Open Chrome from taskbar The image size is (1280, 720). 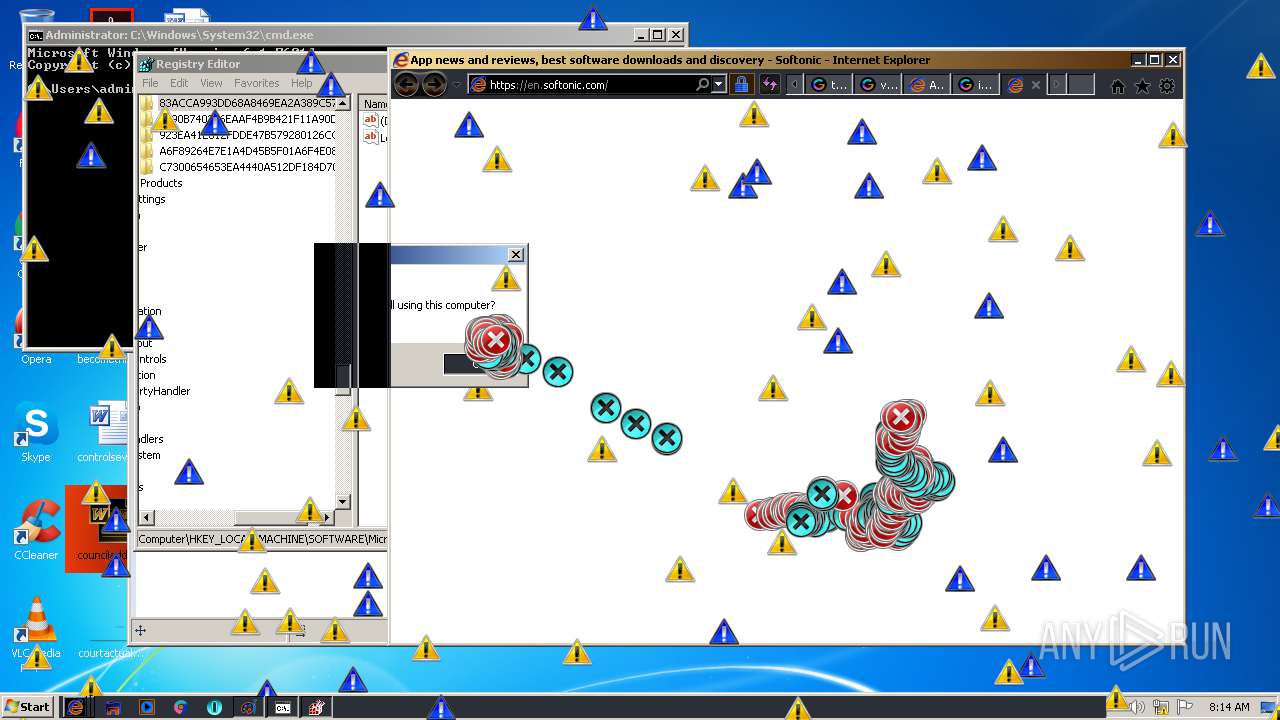[x=181, y=707]
